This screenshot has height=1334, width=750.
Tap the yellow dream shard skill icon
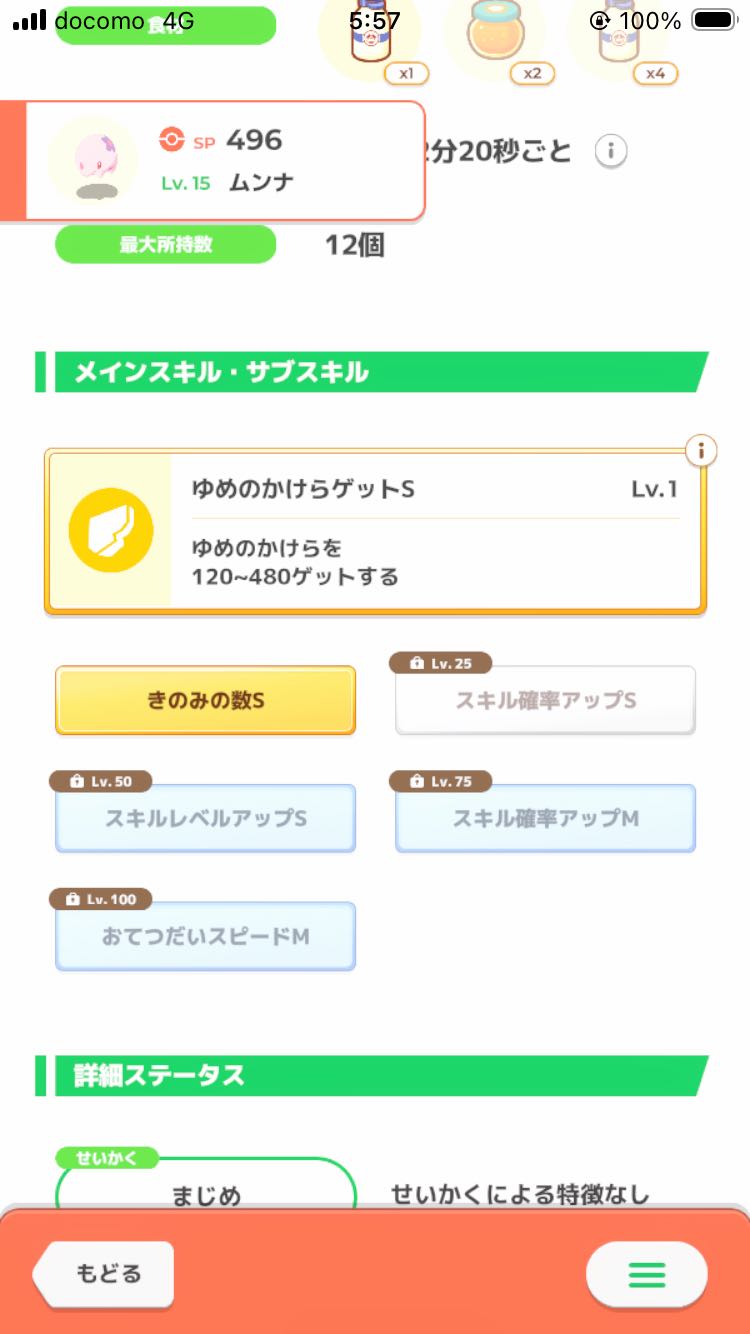coord(110,530)
